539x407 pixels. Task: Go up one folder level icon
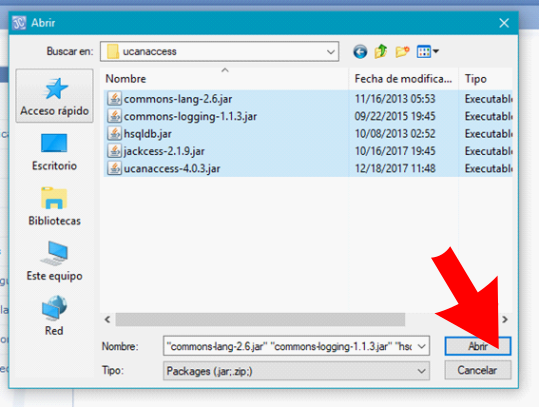(381, 52)
